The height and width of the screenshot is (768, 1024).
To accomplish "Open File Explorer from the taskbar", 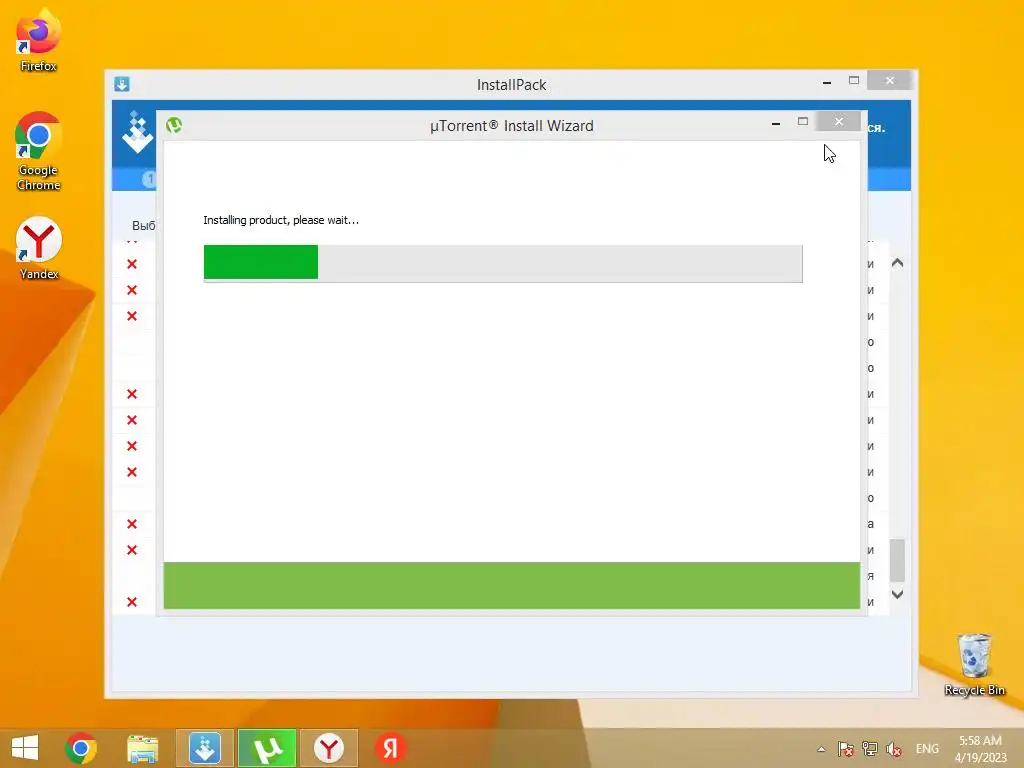I will pos(142,748).
